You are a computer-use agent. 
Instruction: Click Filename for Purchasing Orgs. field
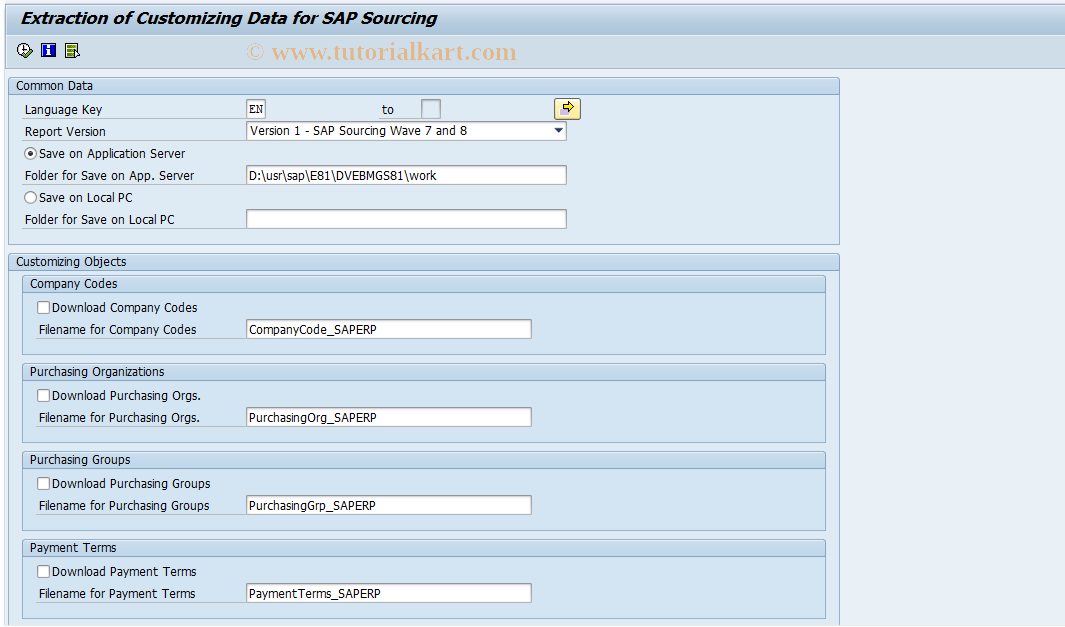point(389,417)
